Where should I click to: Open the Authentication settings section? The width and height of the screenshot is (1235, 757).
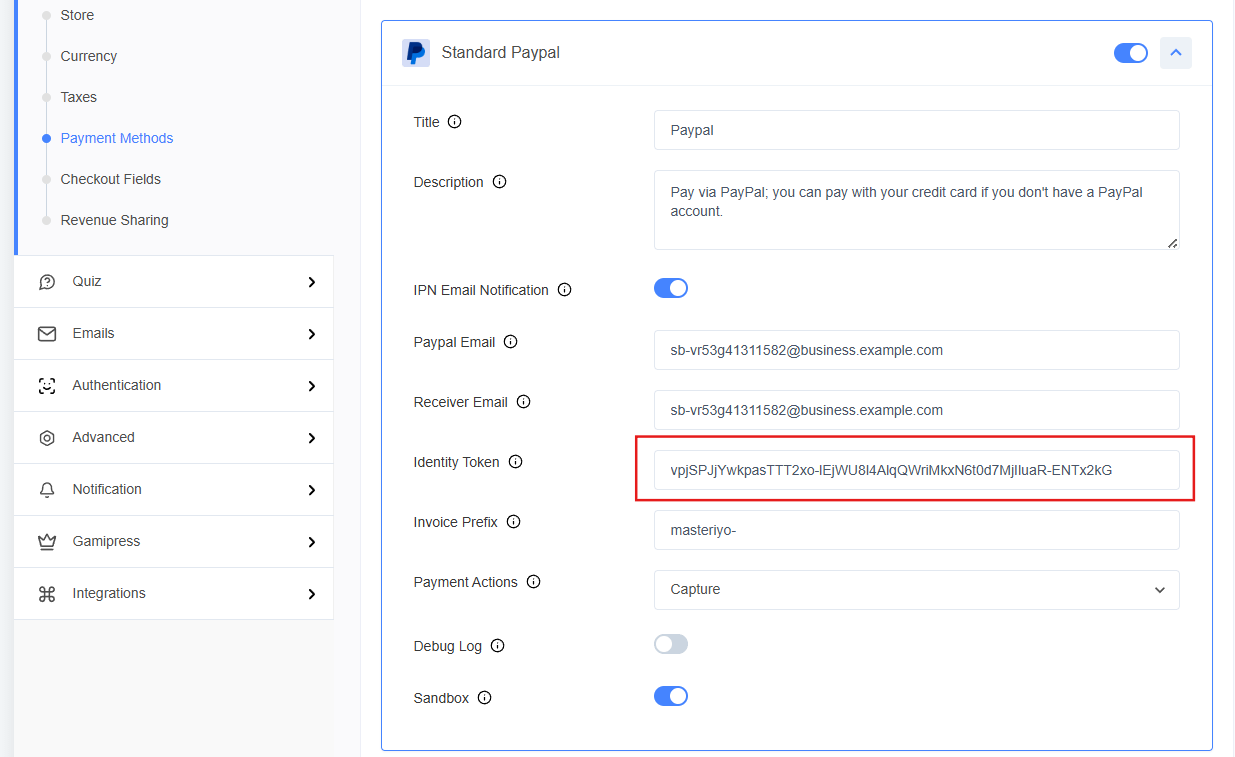pyautogui.click(x=174, y=386)
